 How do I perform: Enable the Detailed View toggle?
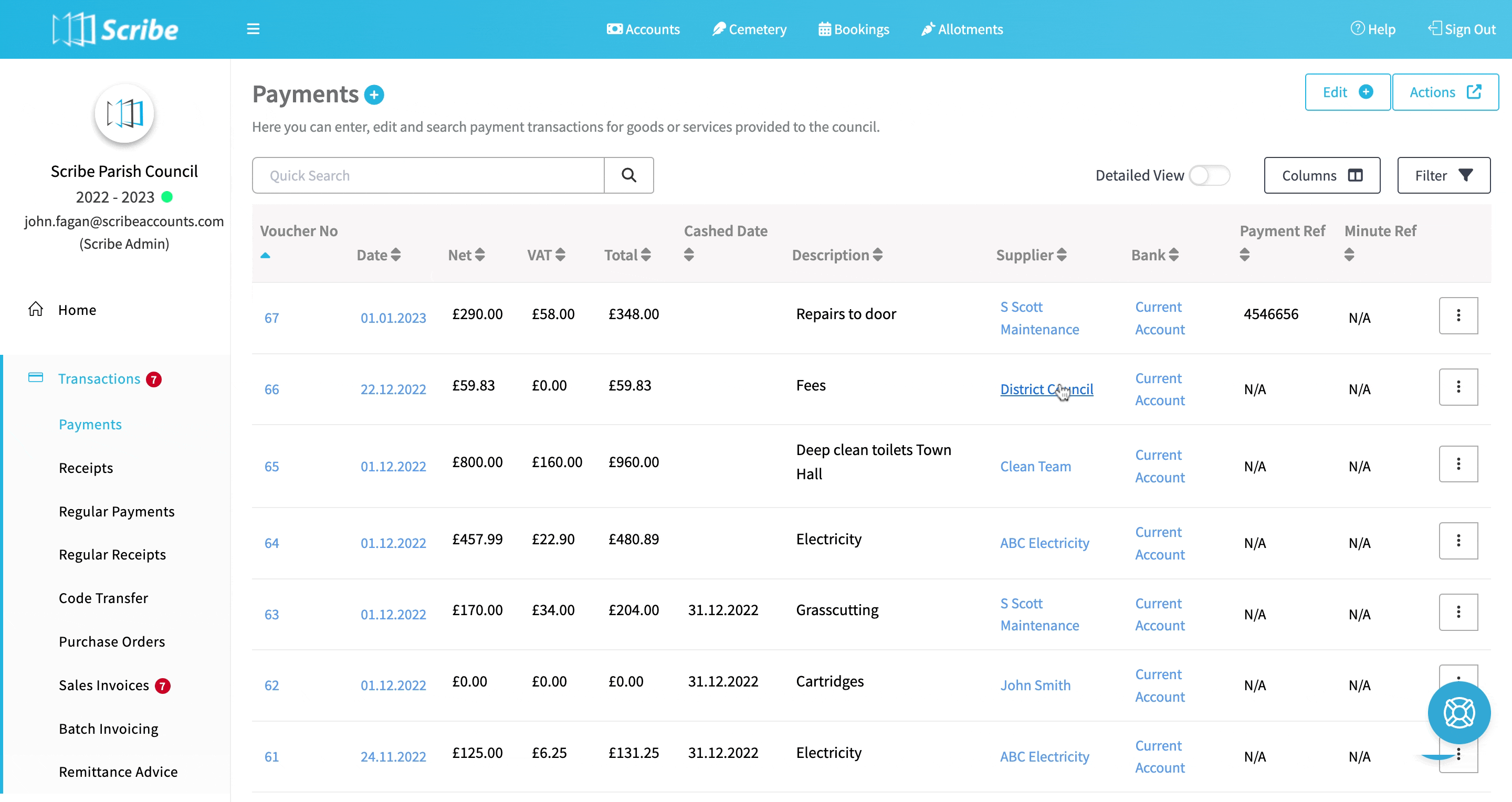coord(1210,175)
